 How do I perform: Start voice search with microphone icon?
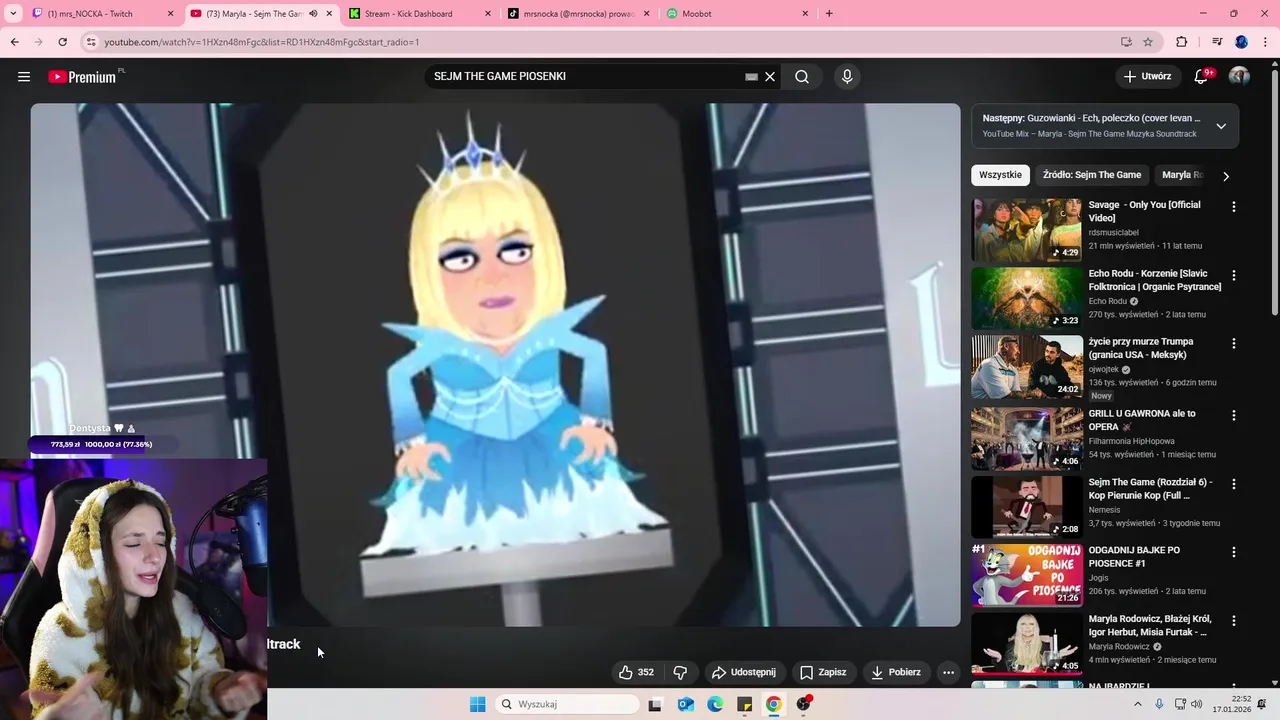pos(847,77)
